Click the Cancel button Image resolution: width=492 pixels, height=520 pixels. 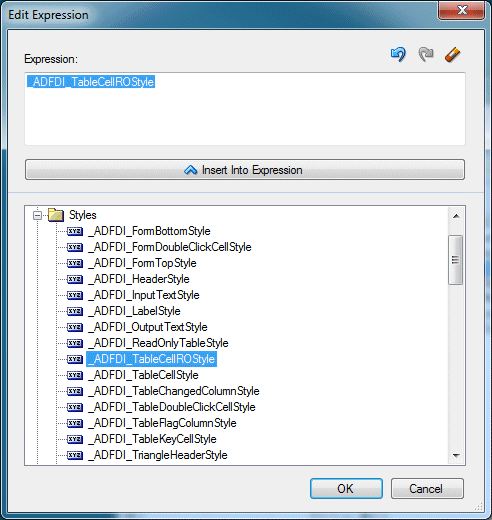pos(427,489)
